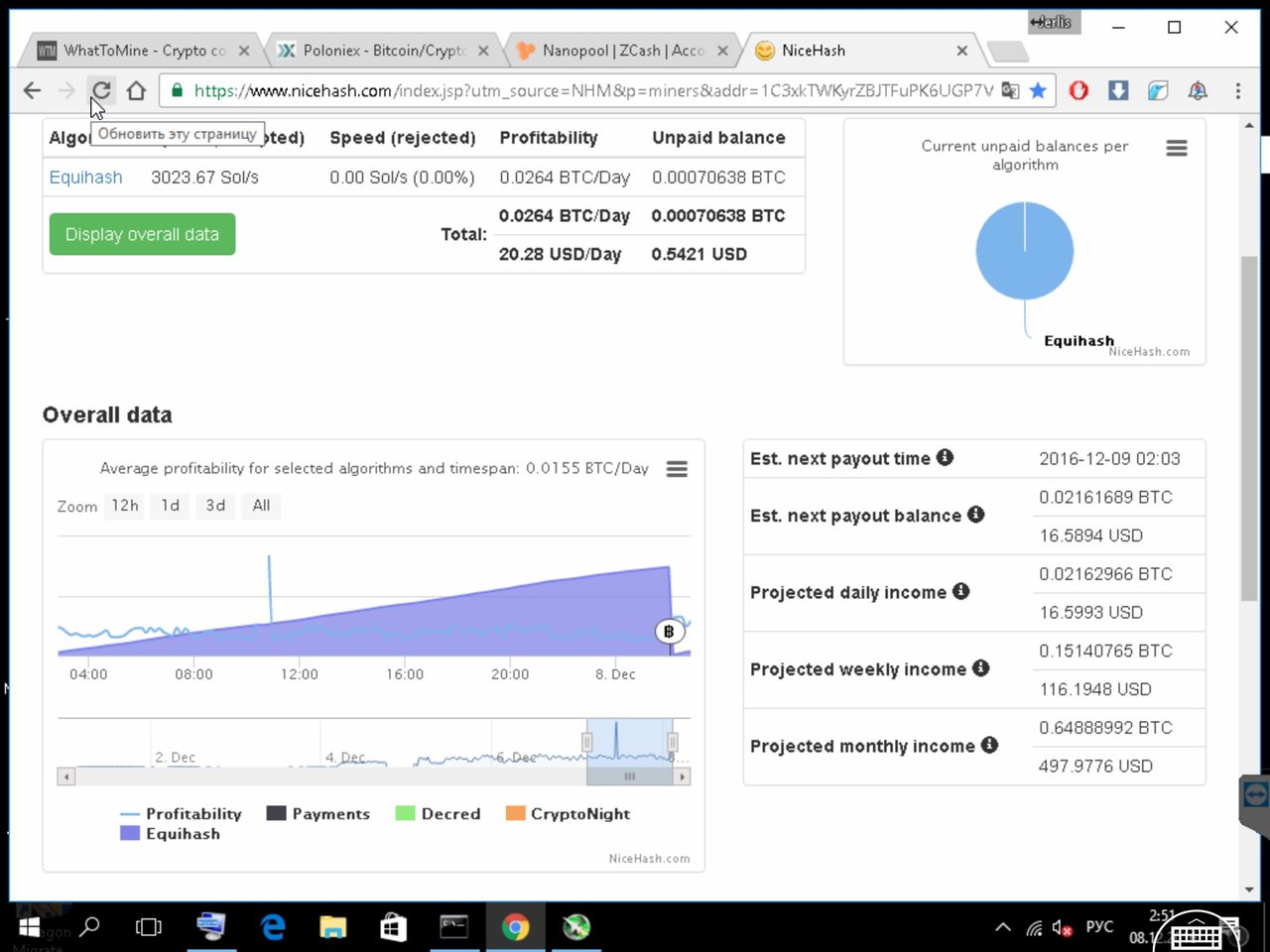The width and height of the screenshot is (1270, 952).
Task: Show info for Est. next payout time
Action: click(945, 457)
